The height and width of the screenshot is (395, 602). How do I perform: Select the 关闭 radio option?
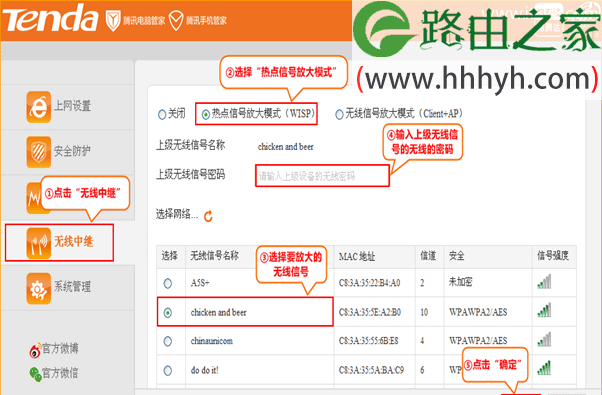(162, 114)
